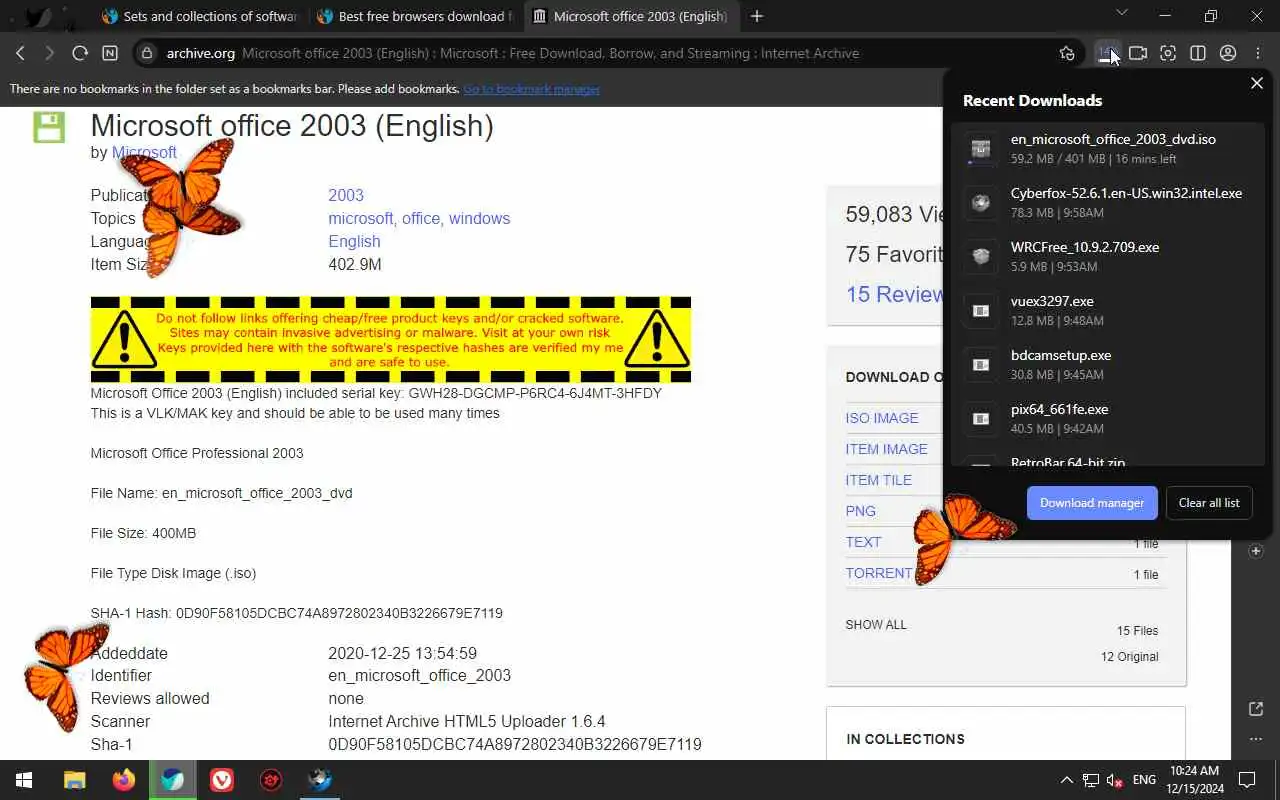The height and width of the screenshot is (800, 1280).
Task: View site security info lock icon
Action: click(x=147, y=53)
